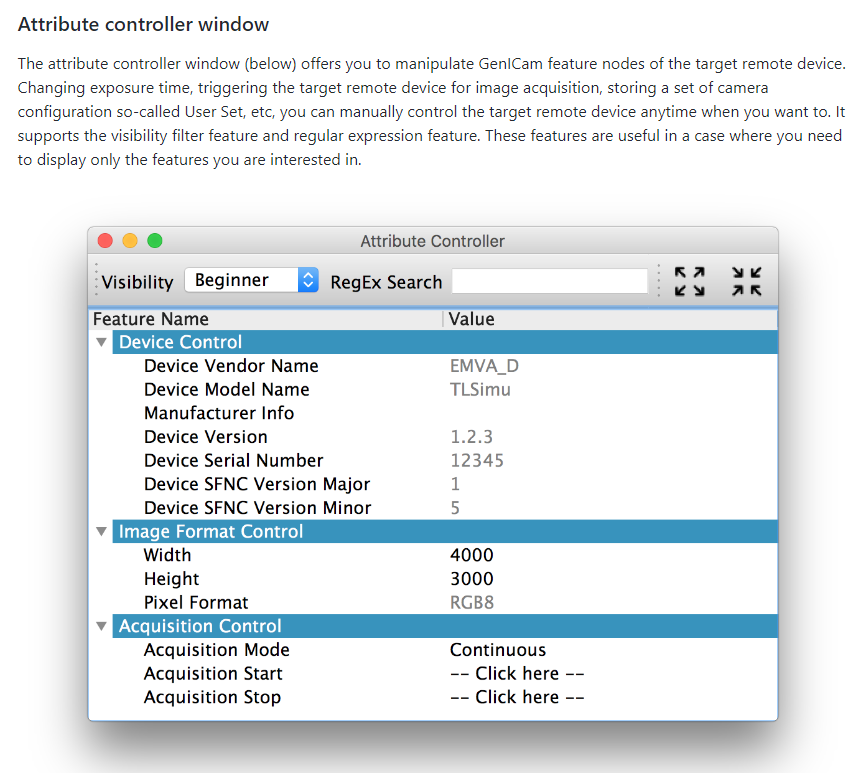
Task: Click the collapse-all arrows icon
Action: coord(746,282)
